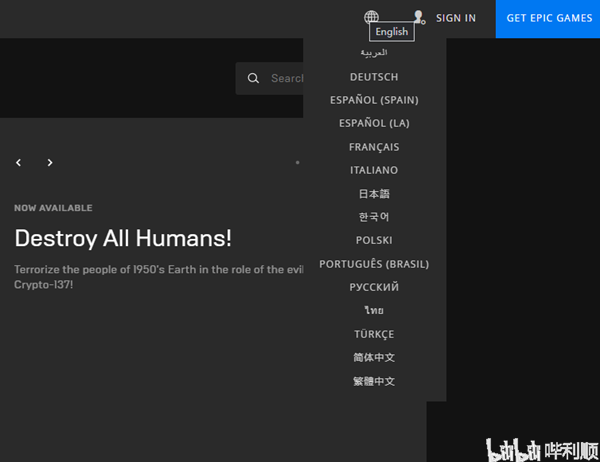The image size is (600, 462).
Task: Pick POLSKI from language list
Action: point(374,240)
